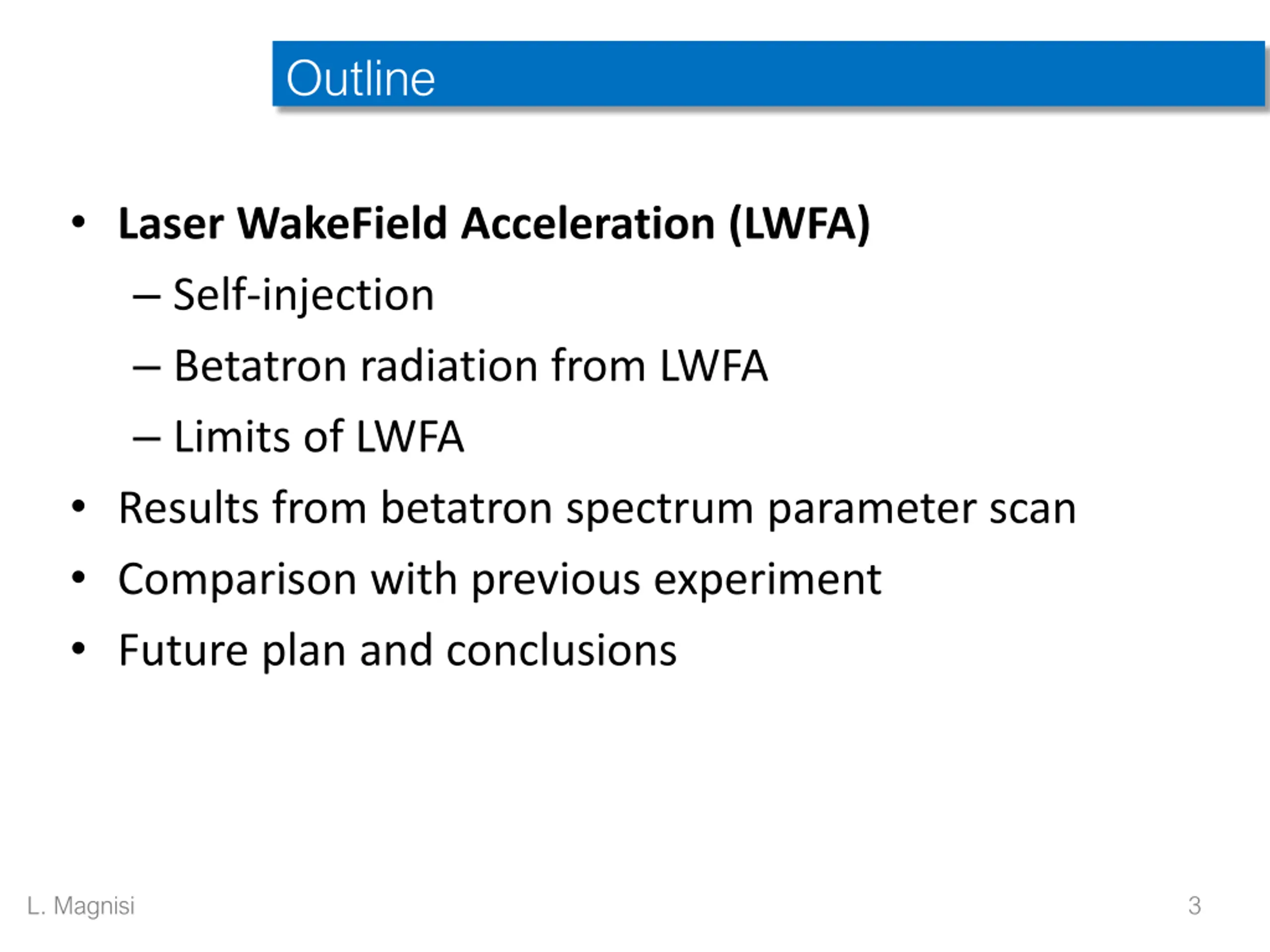The width and height of the screenshot is (1270, 952).
Task: Click bullet dot before Comparison with previous
Action: 79,578
